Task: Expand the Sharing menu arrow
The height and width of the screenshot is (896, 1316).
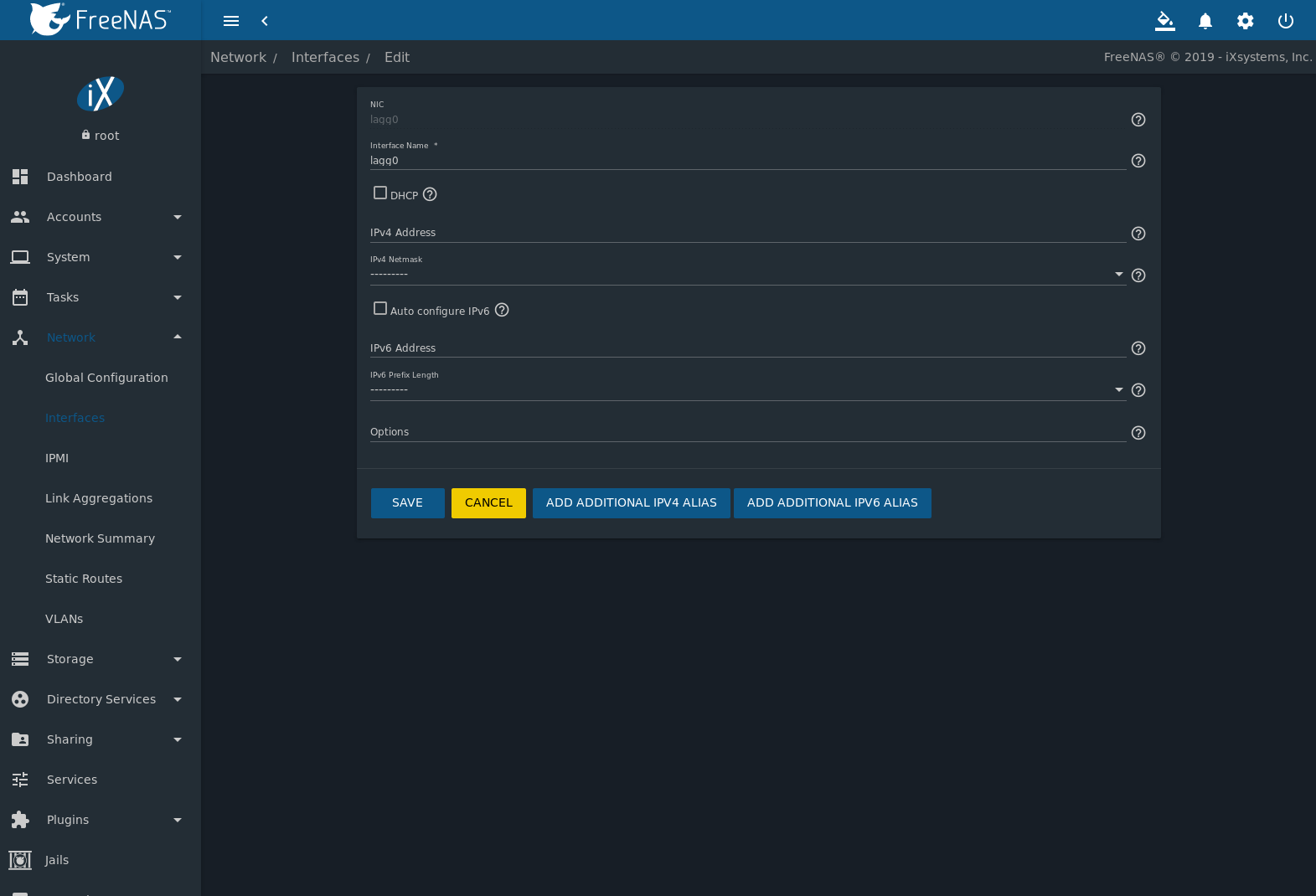Action: pyautogui.click(x=178, y=739)
